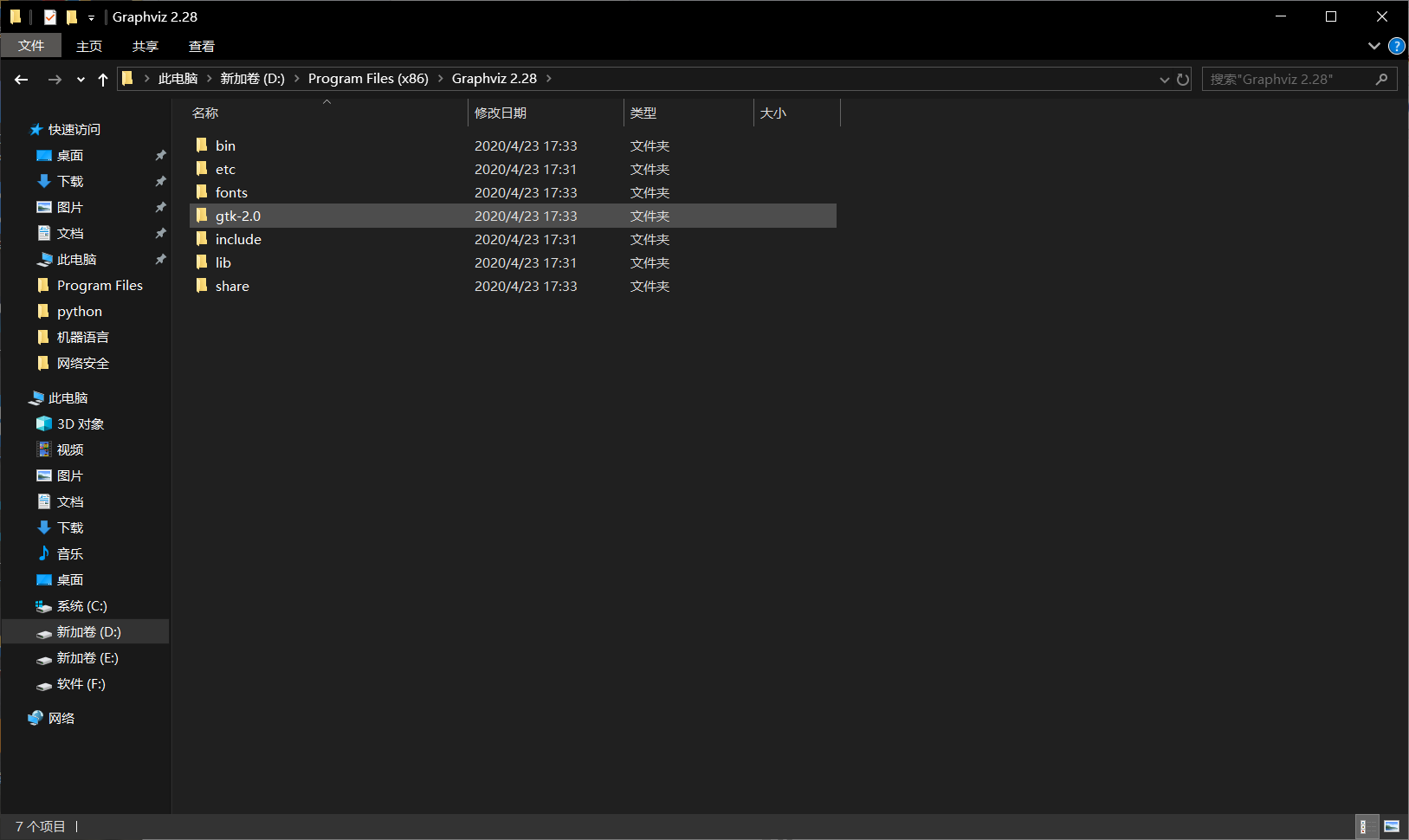Image resolution: width=1409 pixels, height=840 pixels.
Task: Unpin 桌面 using its pin icon
Action: [x=160, y=156]
